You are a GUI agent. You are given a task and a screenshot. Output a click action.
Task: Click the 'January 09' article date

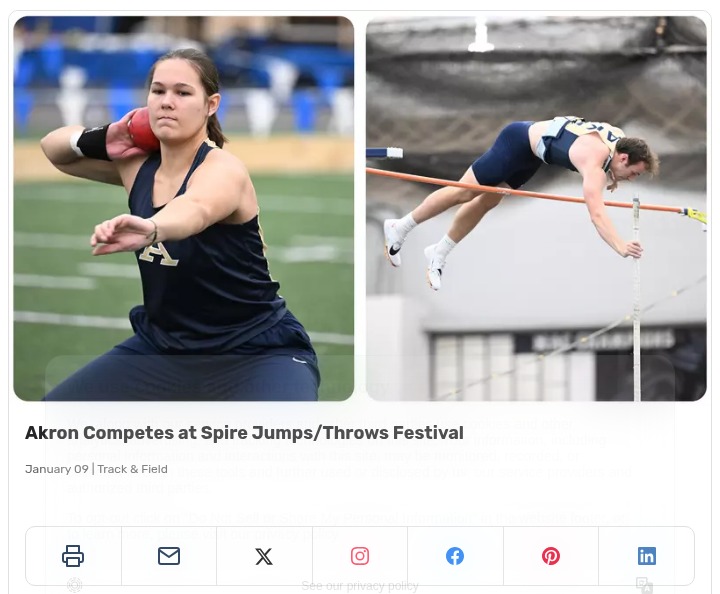[56, 469]
